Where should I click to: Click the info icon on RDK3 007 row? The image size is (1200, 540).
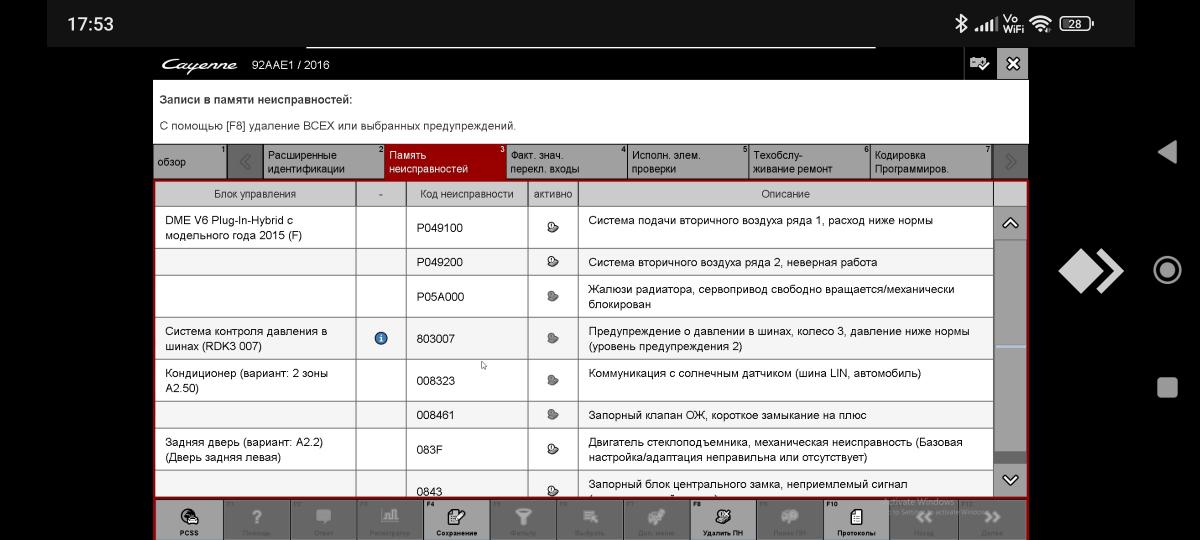pyautogui.click(x=381, y=338)
